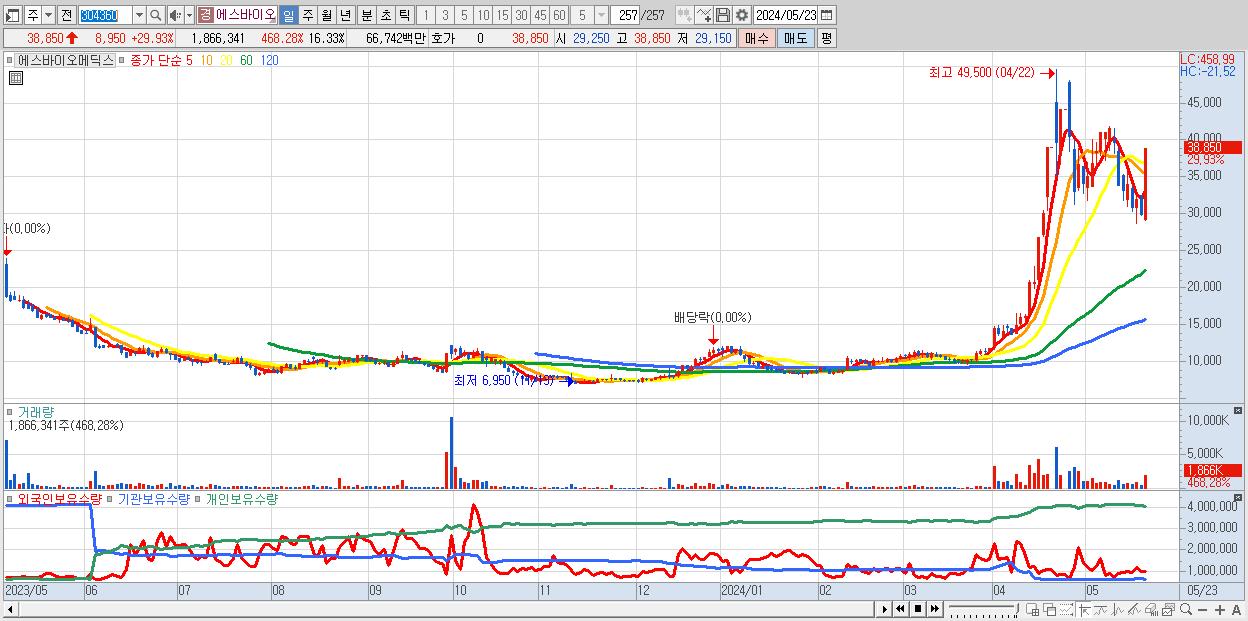The image size is (1248, 621).
Task: Click the 경 warning badge before the stock name
Action: pyautogui.click(x=205, y=15)
